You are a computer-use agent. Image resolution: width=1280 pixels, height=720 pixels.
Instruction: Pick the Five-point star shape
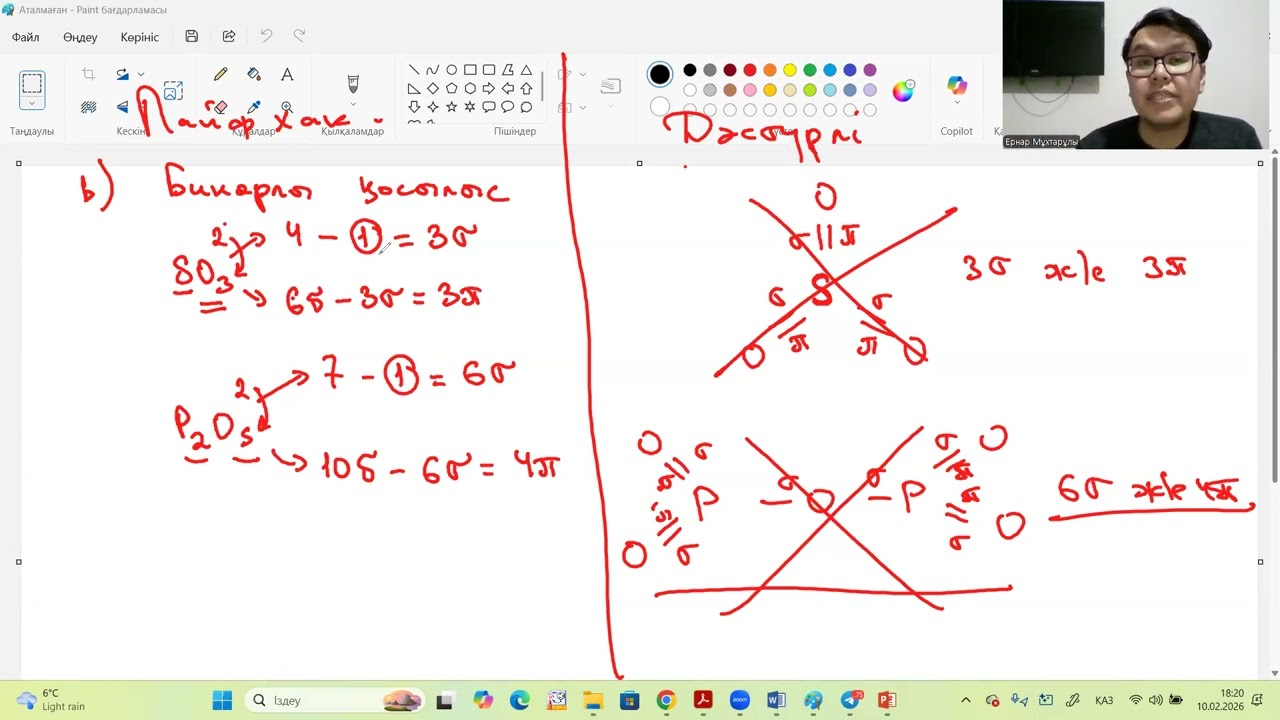coord(451,107)
